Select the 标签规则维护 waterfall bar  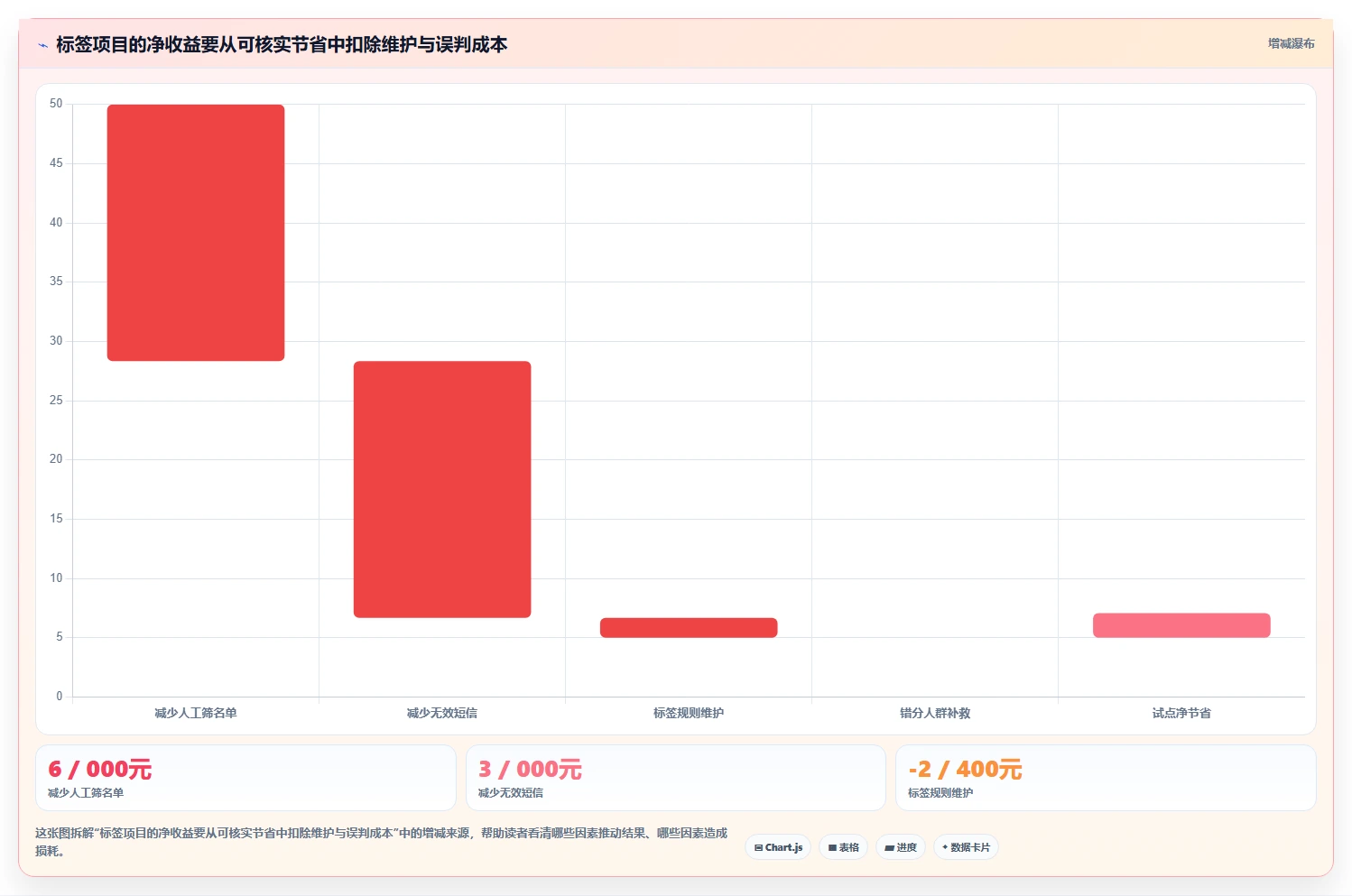(x=689, y=627)
